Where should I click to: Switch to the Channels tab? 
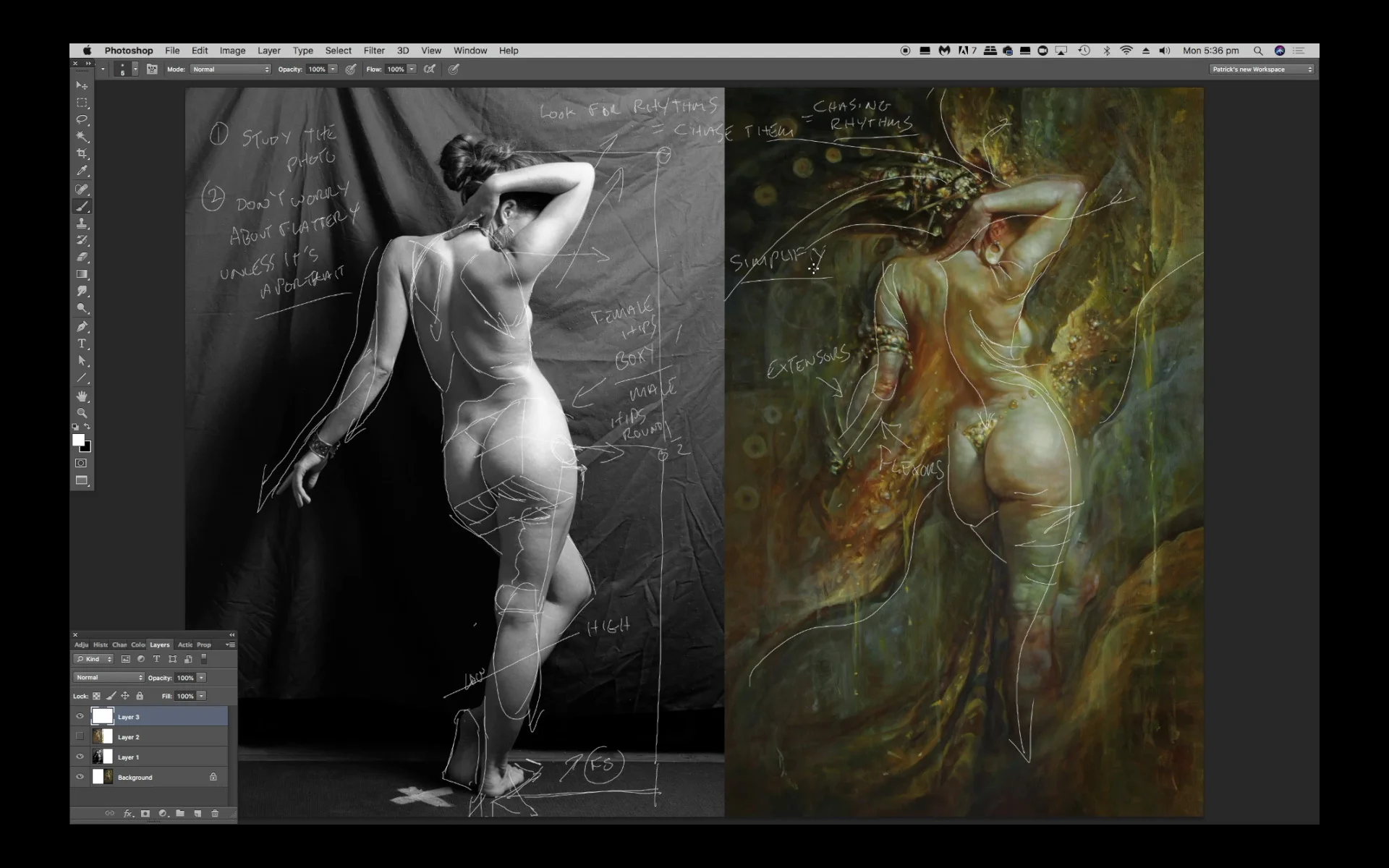119,644
